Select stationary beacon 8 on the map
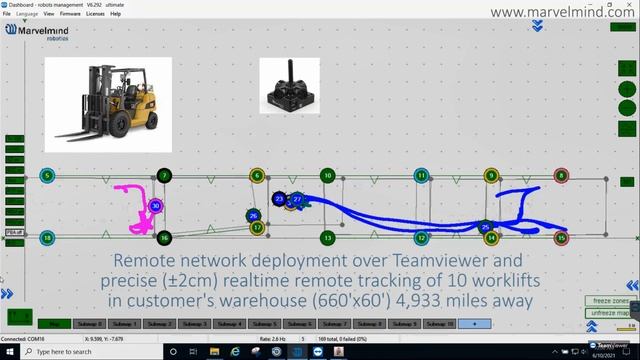Screen dimensions: 640x360 point(562,176)
